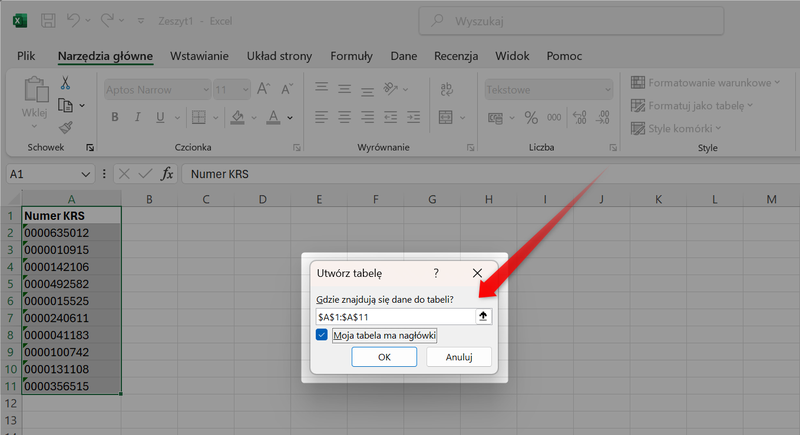This screenshot has height=435, width=800.
Task: Switch to Wstawianie tab
Action: coord(199,56)
